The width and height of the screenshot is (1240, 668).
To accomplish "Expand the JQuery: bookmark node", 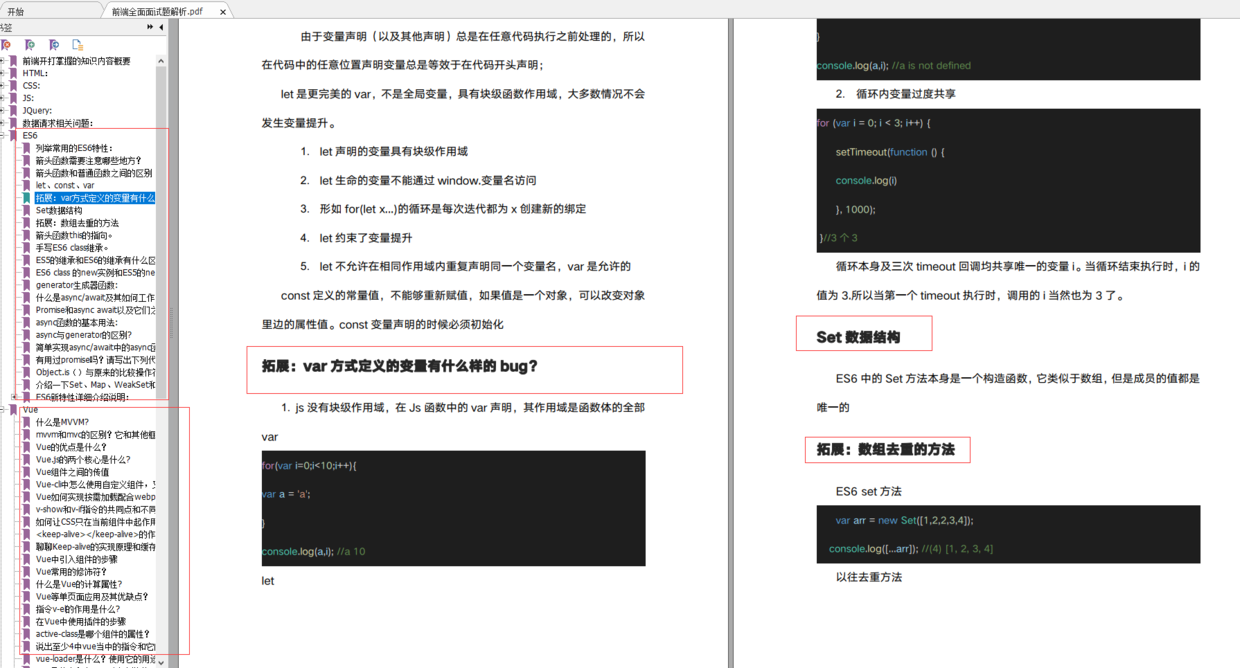I will tap(3, 110).
